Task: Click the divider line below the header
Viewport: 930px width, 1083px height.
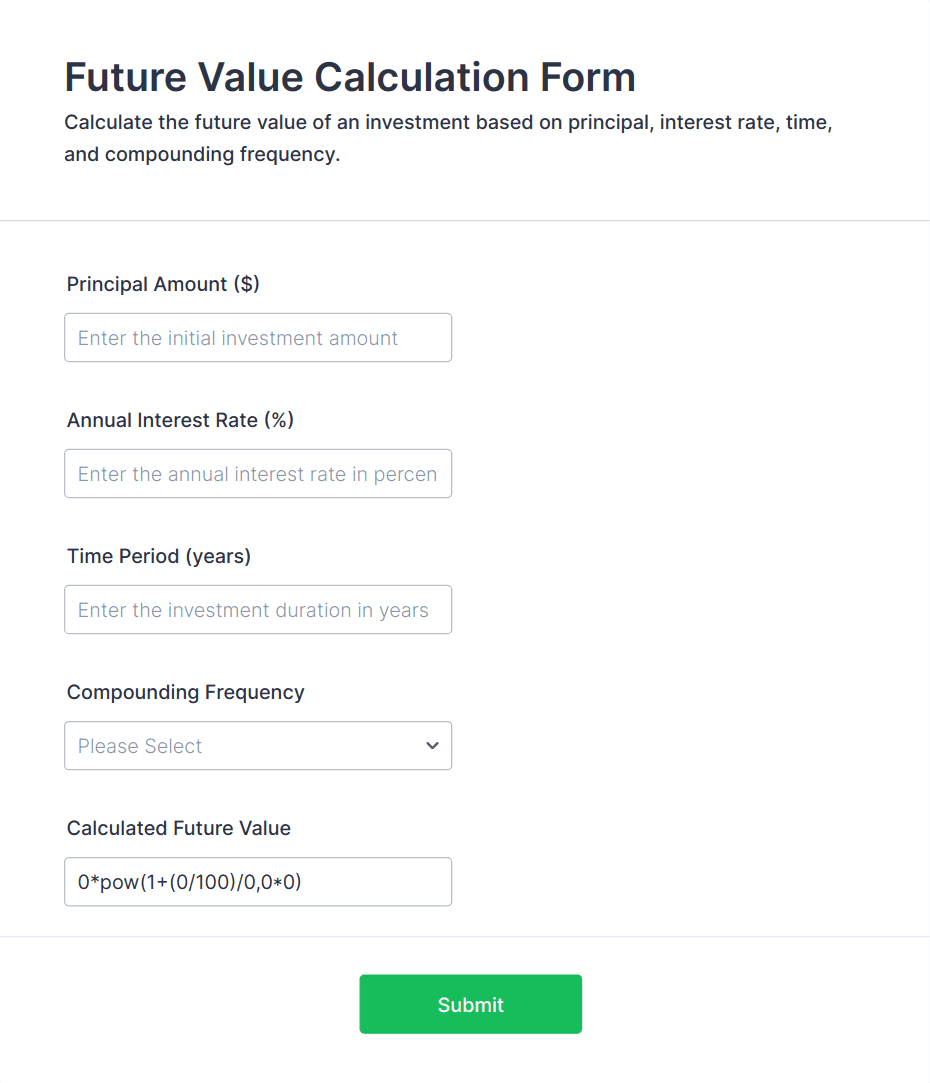Action: pyautogui.click(x=465, y=220)
